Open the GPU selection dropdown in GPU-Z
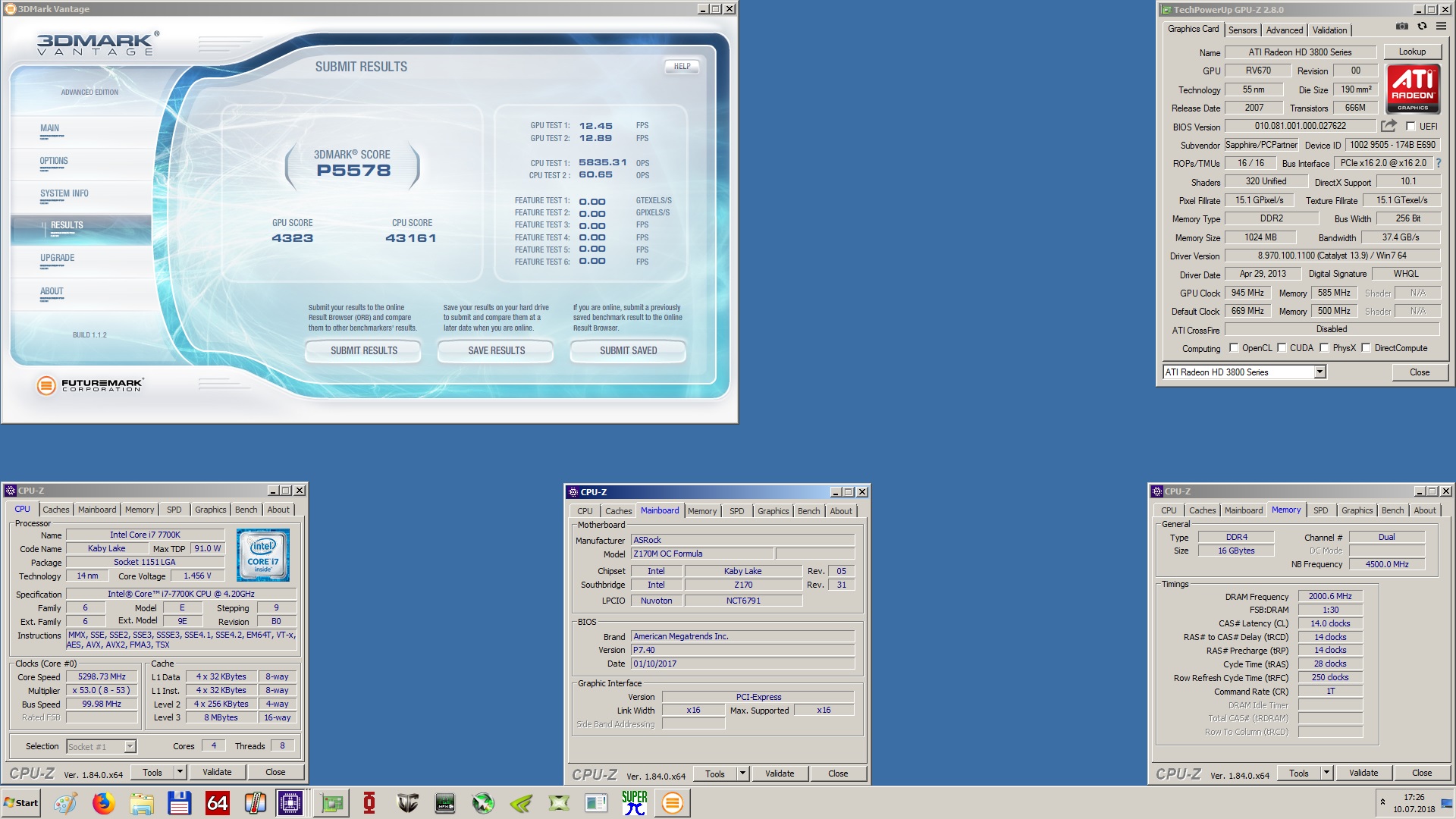 pos(1319,372)
